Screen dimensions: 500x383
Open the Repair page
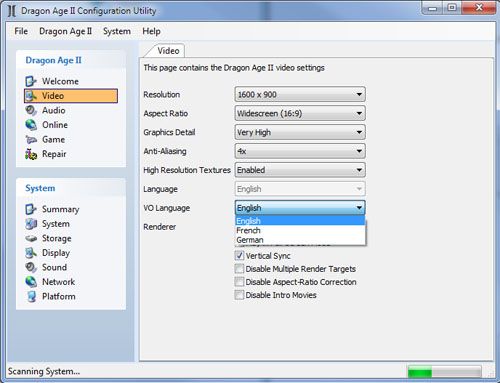[x=54, y=154]
